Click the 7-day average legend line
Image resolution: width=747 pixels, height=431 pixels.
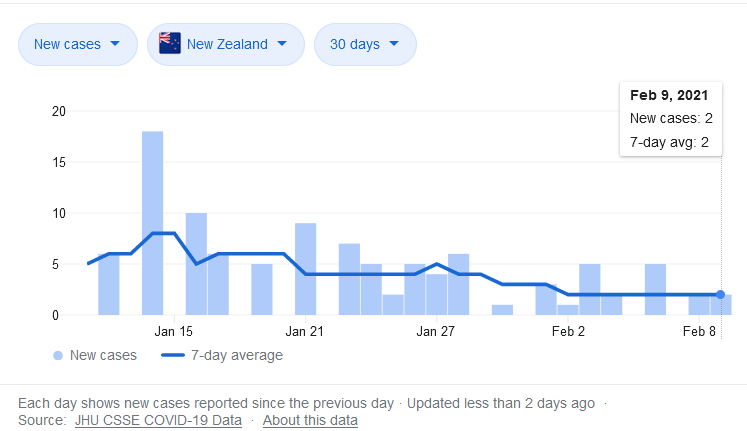click(176, 355)
